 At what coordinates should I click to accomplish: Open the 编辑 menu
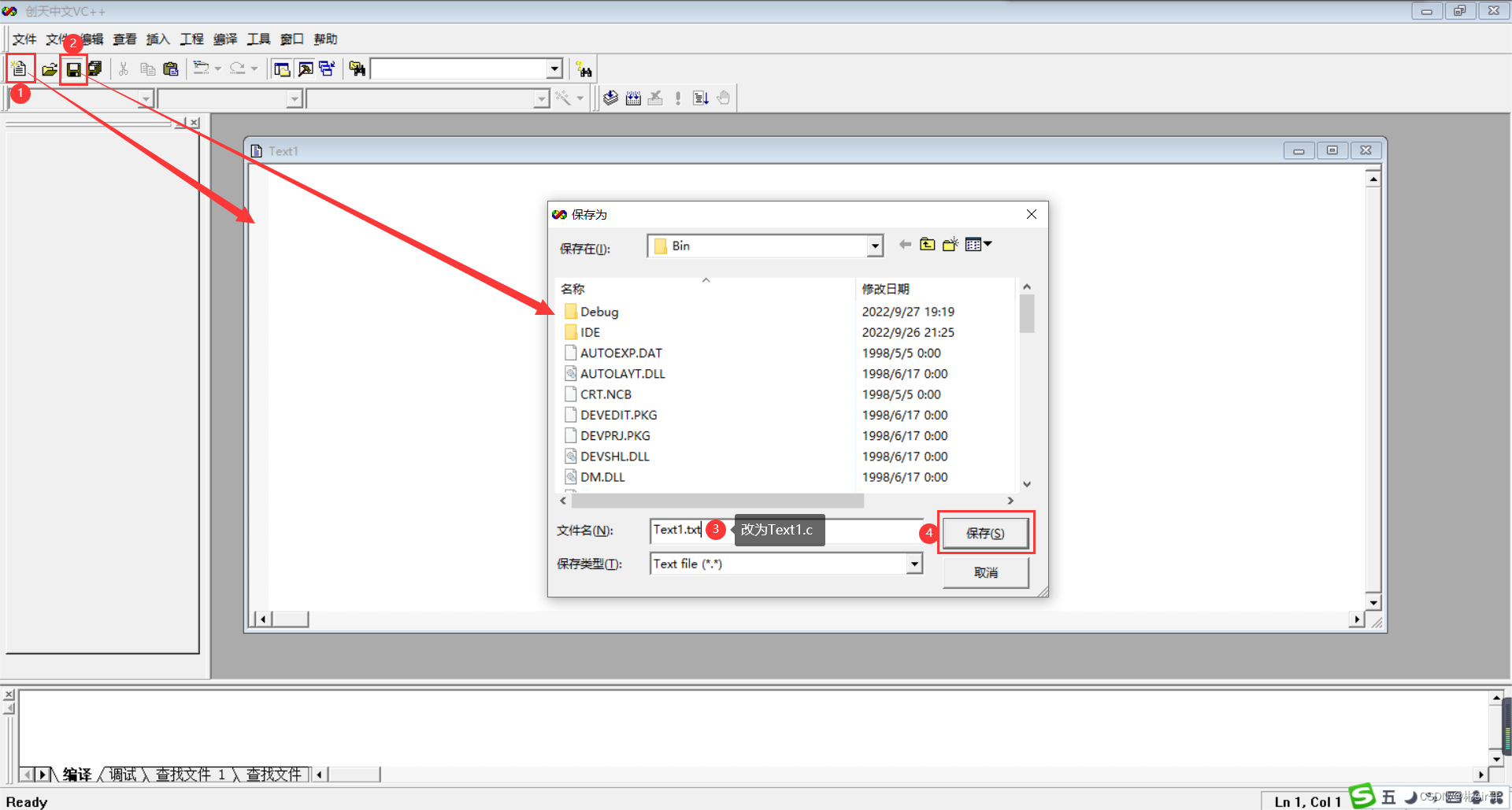pyautogui.click(x=92, y=39)
